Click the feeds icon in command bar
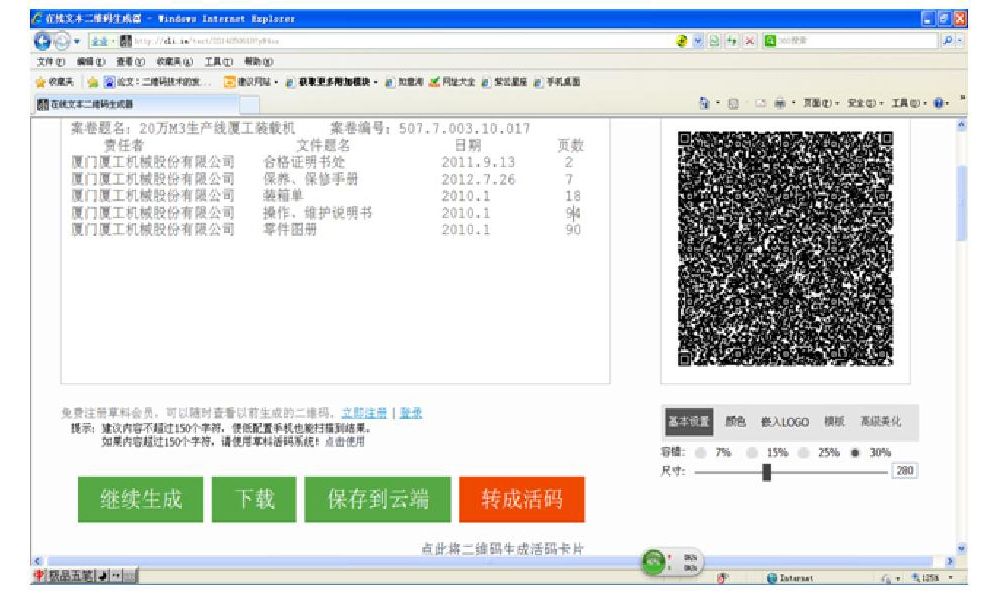Viewport: 995px width, 612px height. tap(733, 103)
